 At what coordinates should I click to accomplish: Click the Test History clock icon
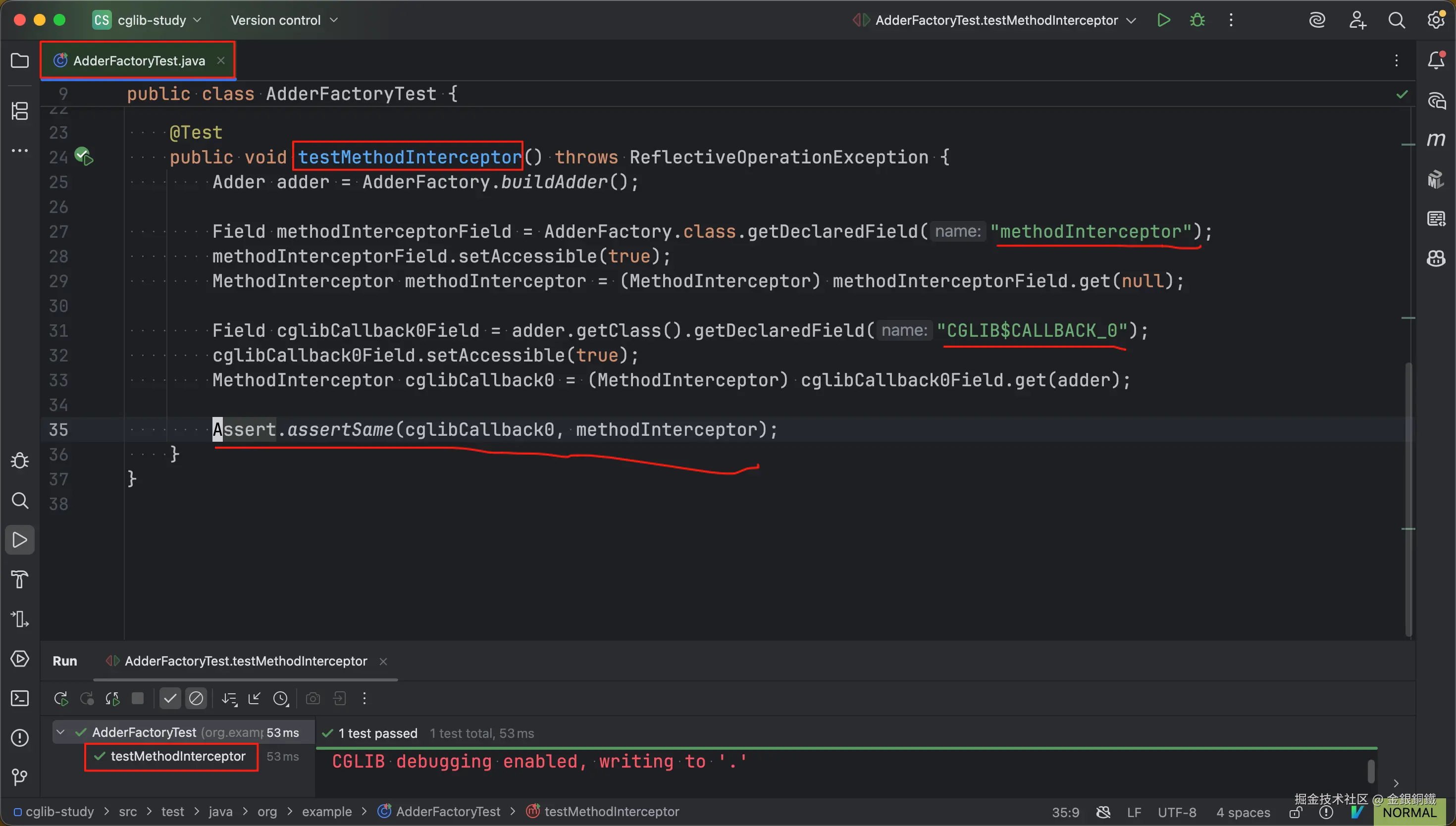point(281,698)
